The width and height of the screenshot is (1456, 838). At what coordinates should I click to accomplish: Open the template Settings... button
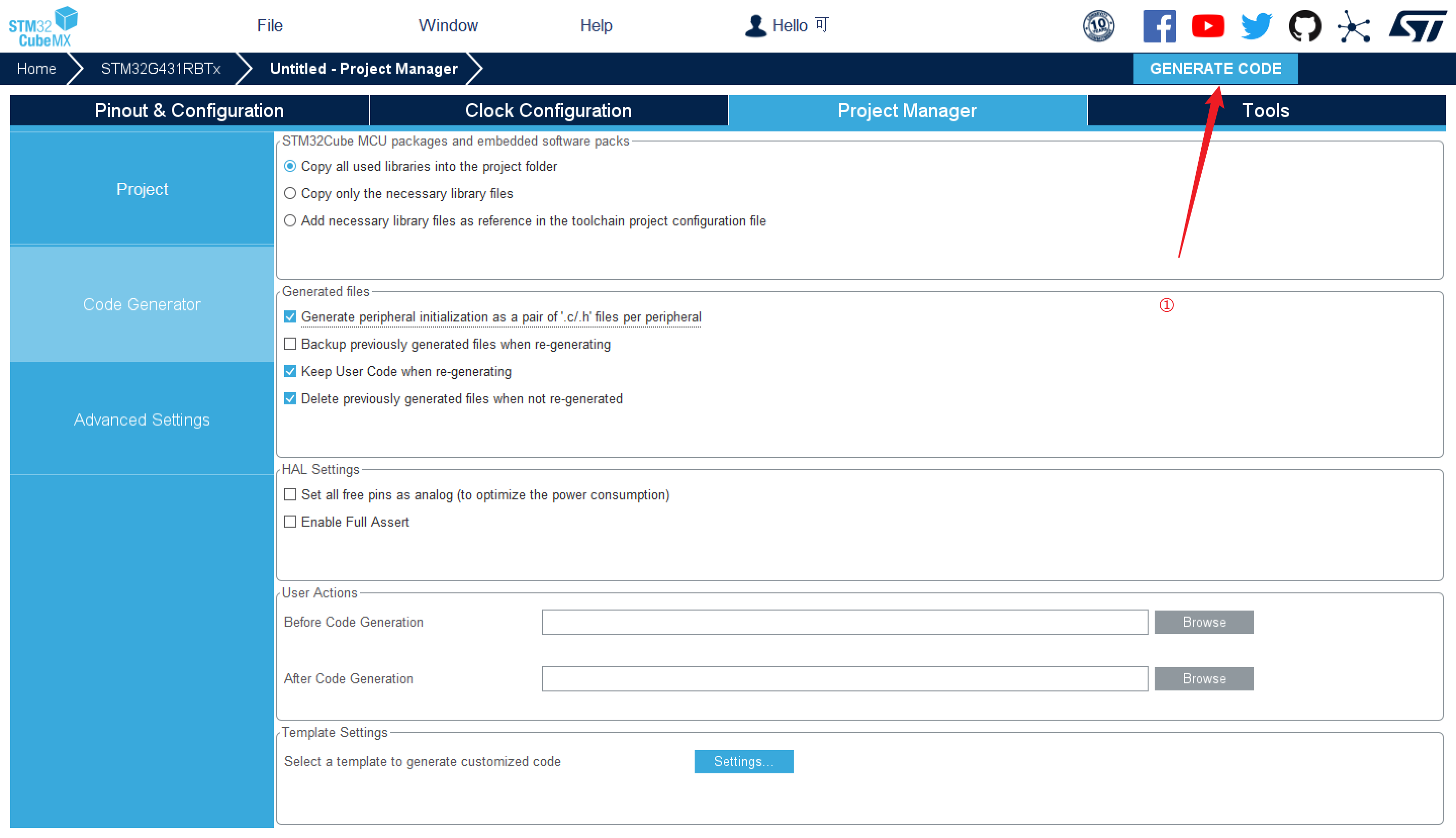click(x=743, y=762)
